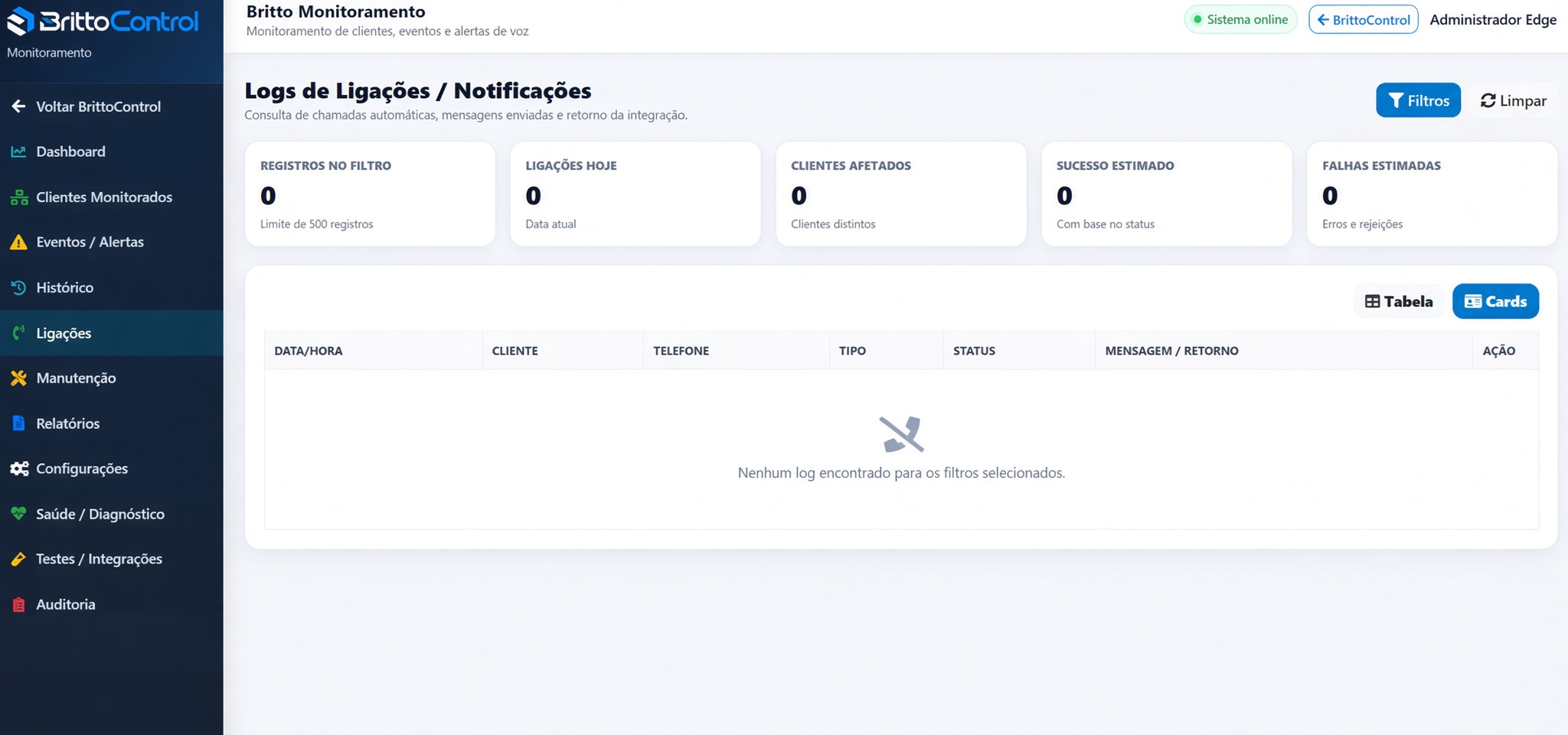The width and height of the screenshot is (1568, 735).
Task: Click the Sistema online status badge
Action: point(1240,20)
